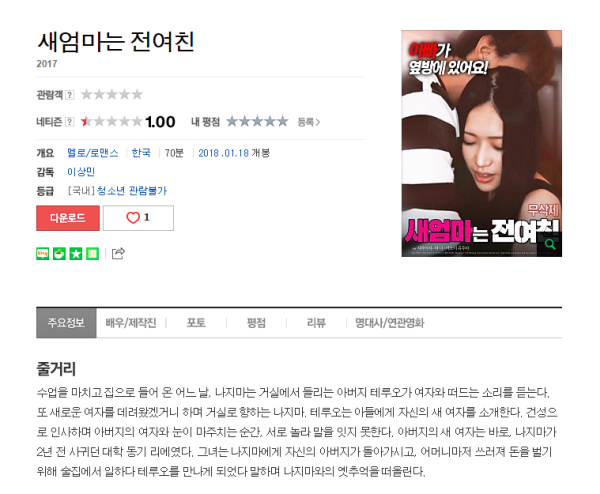Click the magnifier icon on the poster
This screenshot has height=494, width=600.
549,244
